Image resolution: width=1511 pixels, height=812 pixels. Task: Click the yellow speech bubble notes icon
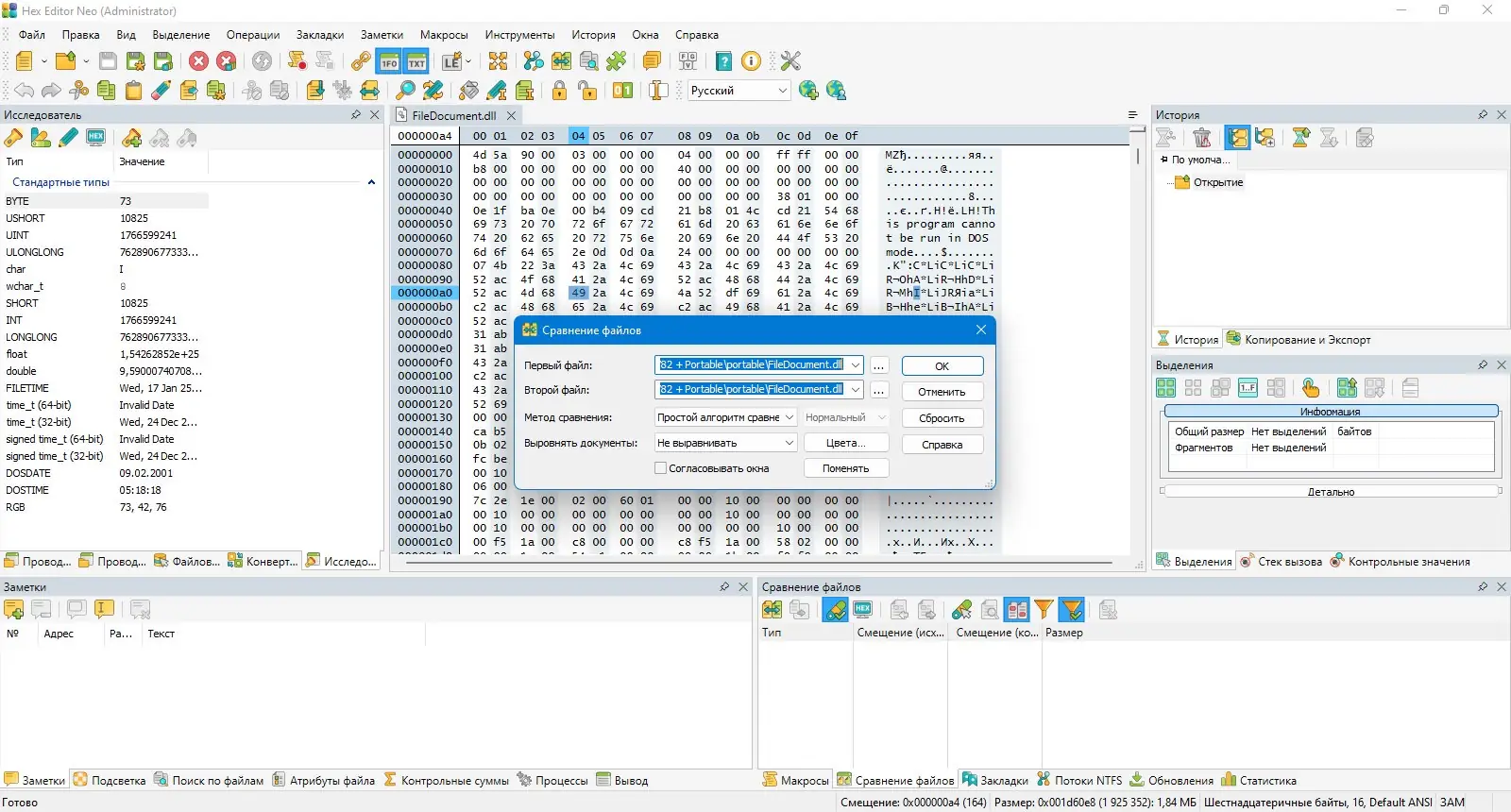point(652,61)
